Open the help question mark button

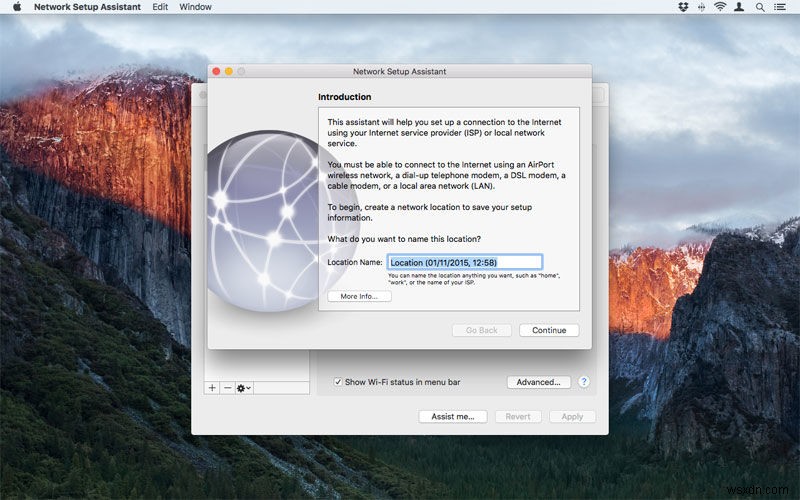click(x=584, y=382)
